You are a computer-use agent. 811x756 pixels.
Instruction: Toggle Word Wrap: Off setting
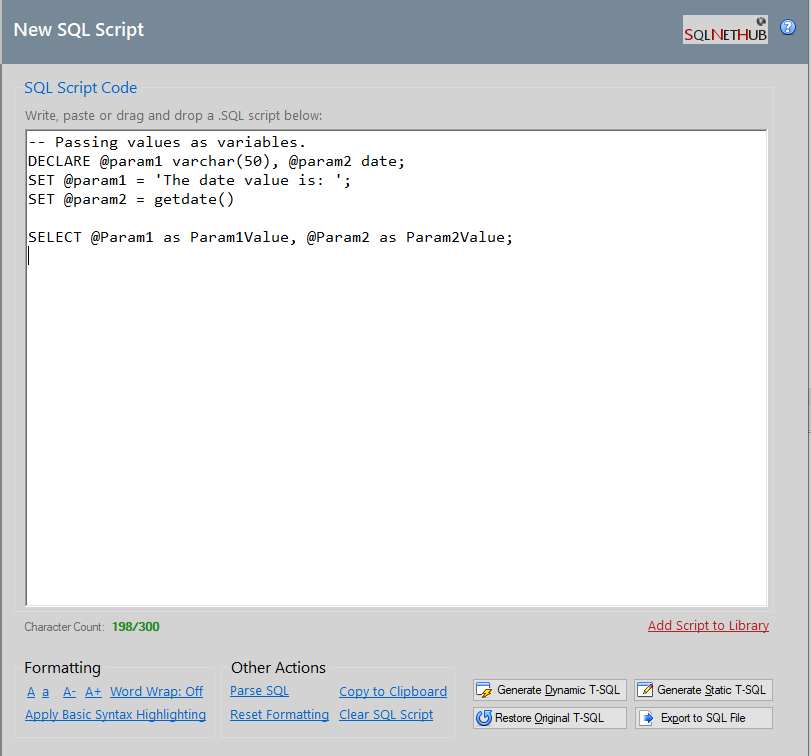[156, 691]
